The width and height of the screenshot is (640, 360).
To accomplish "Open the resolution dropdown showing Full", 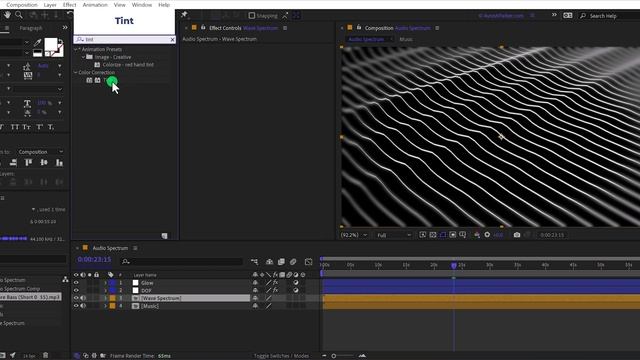I will pos(393,235).
